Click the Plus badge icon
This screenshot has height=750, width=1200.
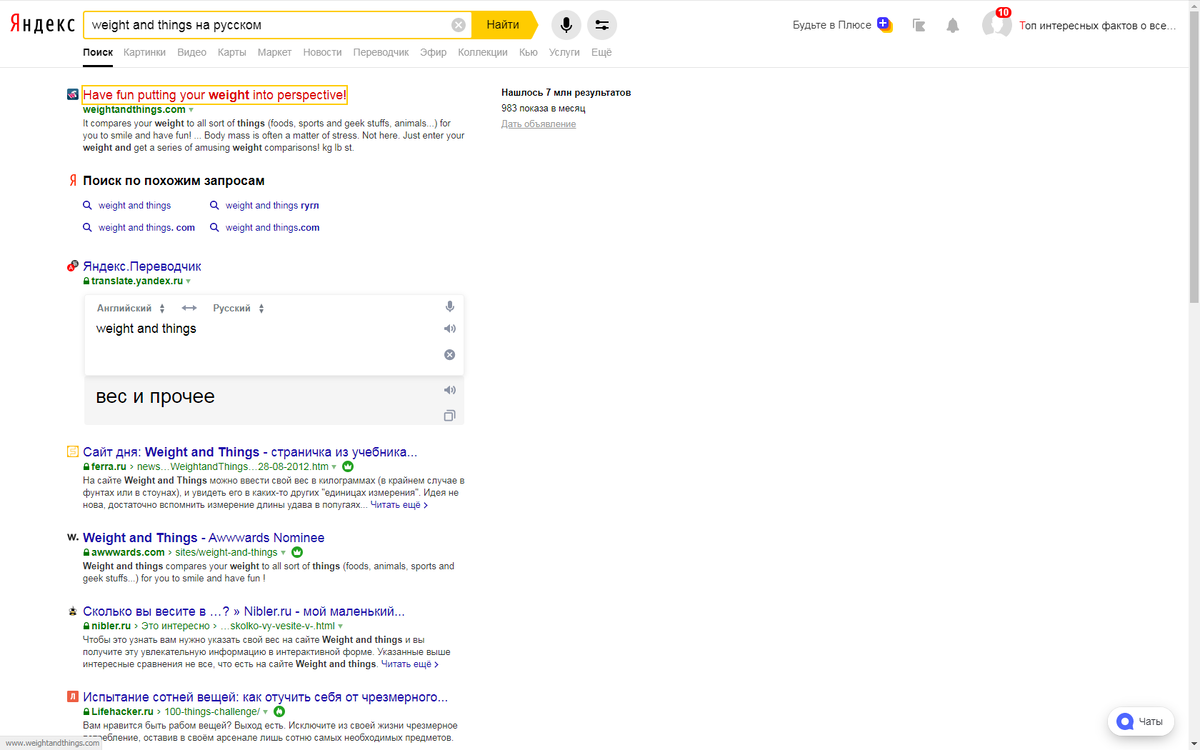[884, 24]
